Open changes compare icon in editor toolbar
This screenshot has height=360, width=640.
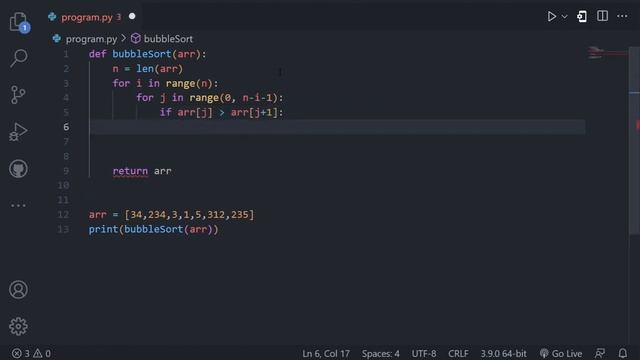[x=582, y=16]
